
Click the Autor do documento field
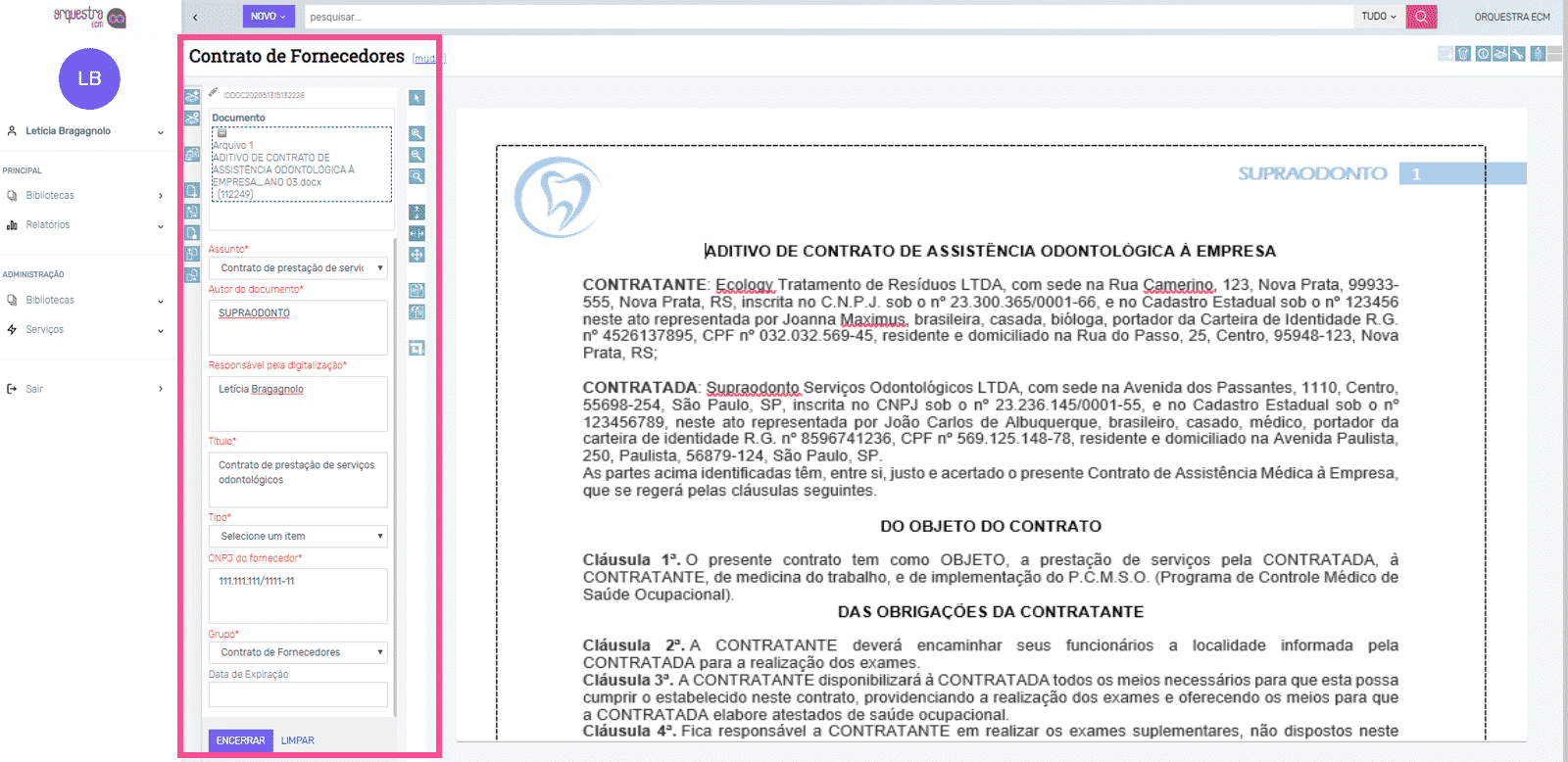point(298,327)
